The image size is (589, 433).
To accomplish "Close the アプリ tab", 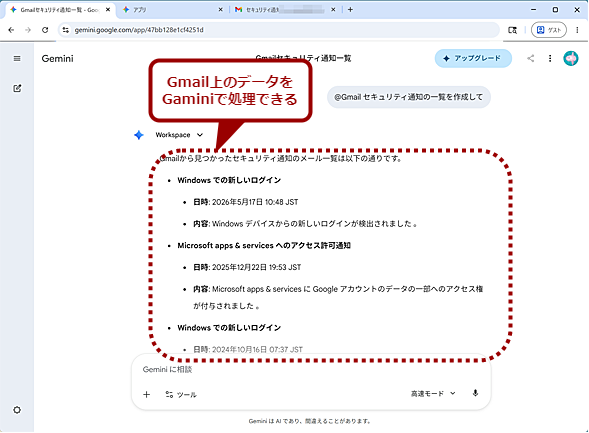I will point(220,10).
